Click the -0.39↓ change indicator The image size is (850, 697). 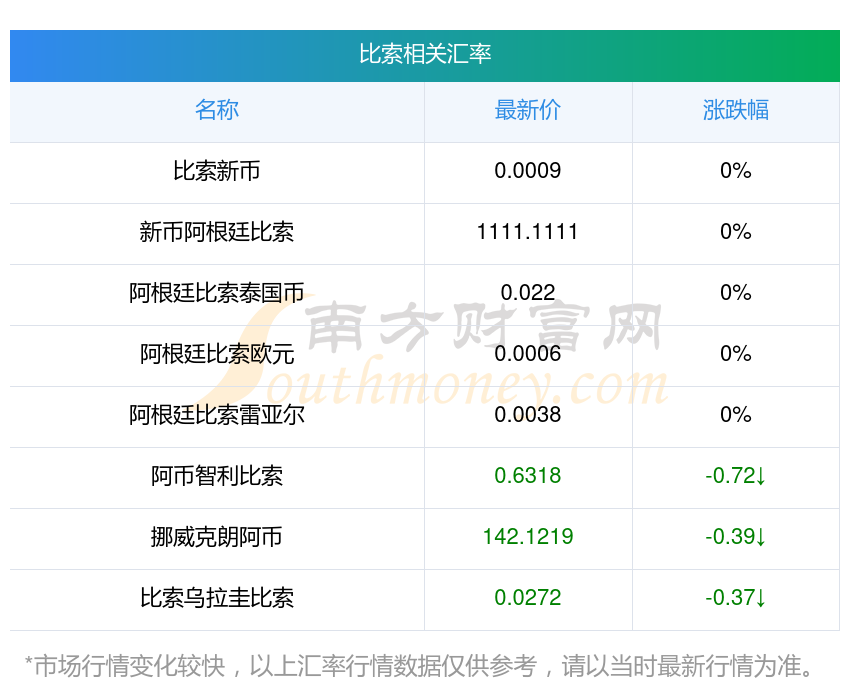click(x=736, y=537)
